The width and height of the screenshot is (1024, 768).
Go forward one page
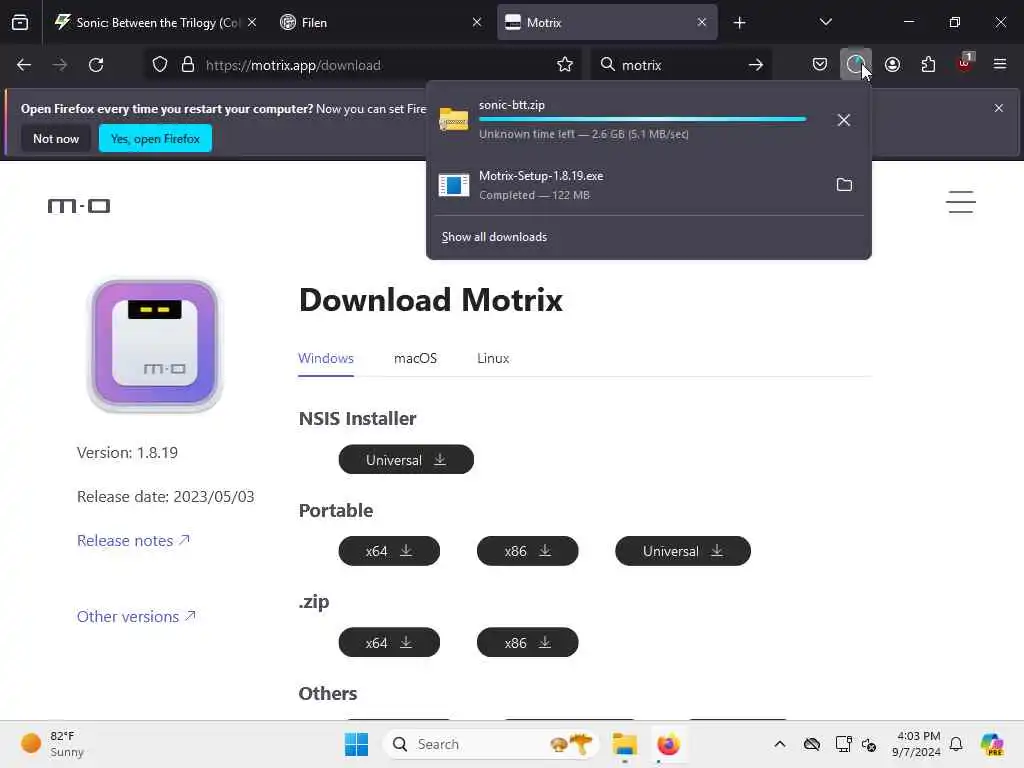59,65
